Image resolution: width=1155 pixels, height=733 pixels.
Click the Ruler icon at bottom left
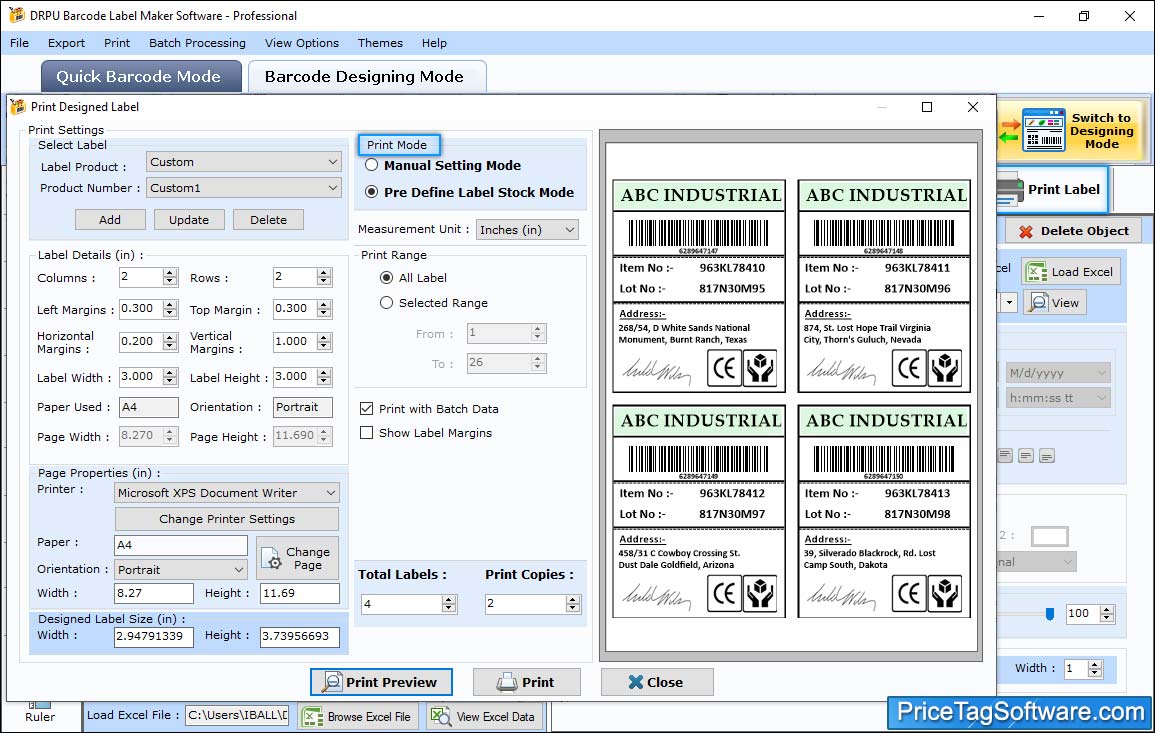(x=40, y=705)
